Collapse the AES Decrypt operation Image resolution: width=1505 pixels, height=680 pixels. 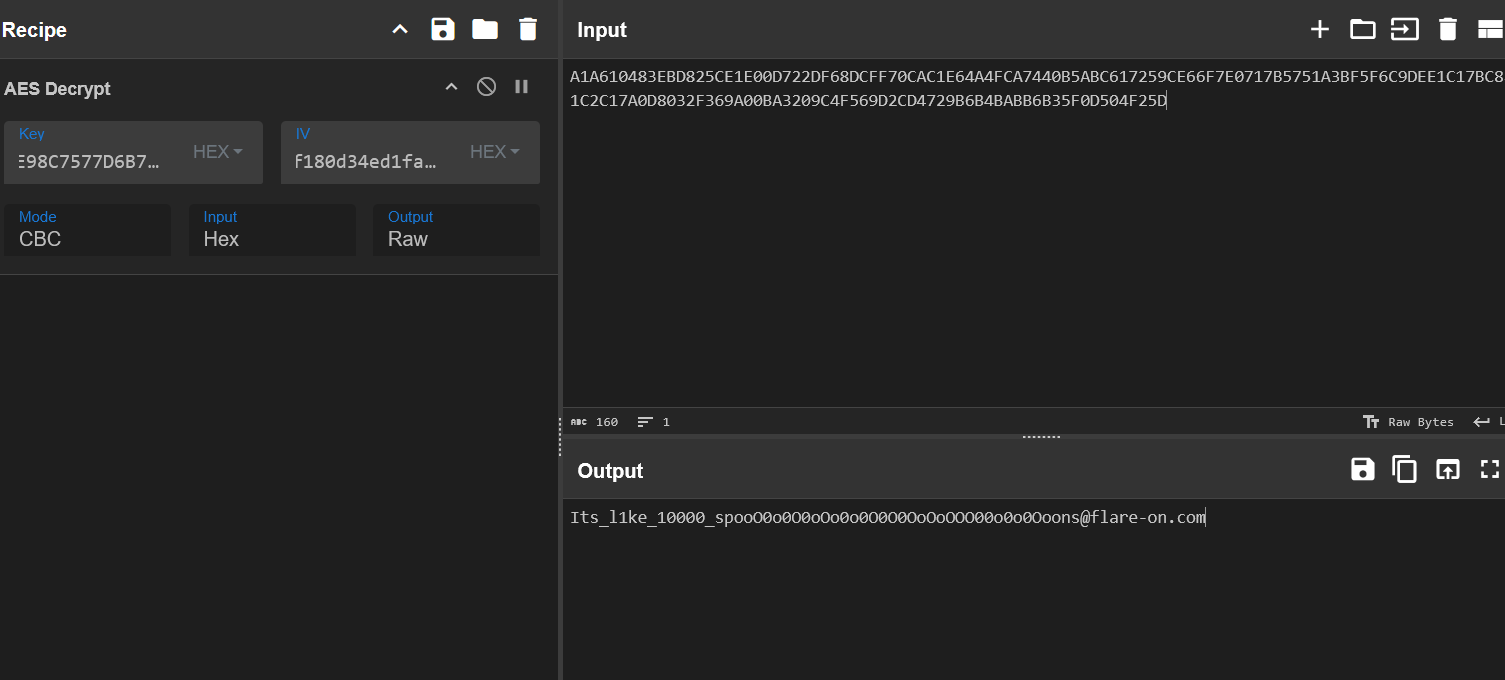(x=451, y=88)
